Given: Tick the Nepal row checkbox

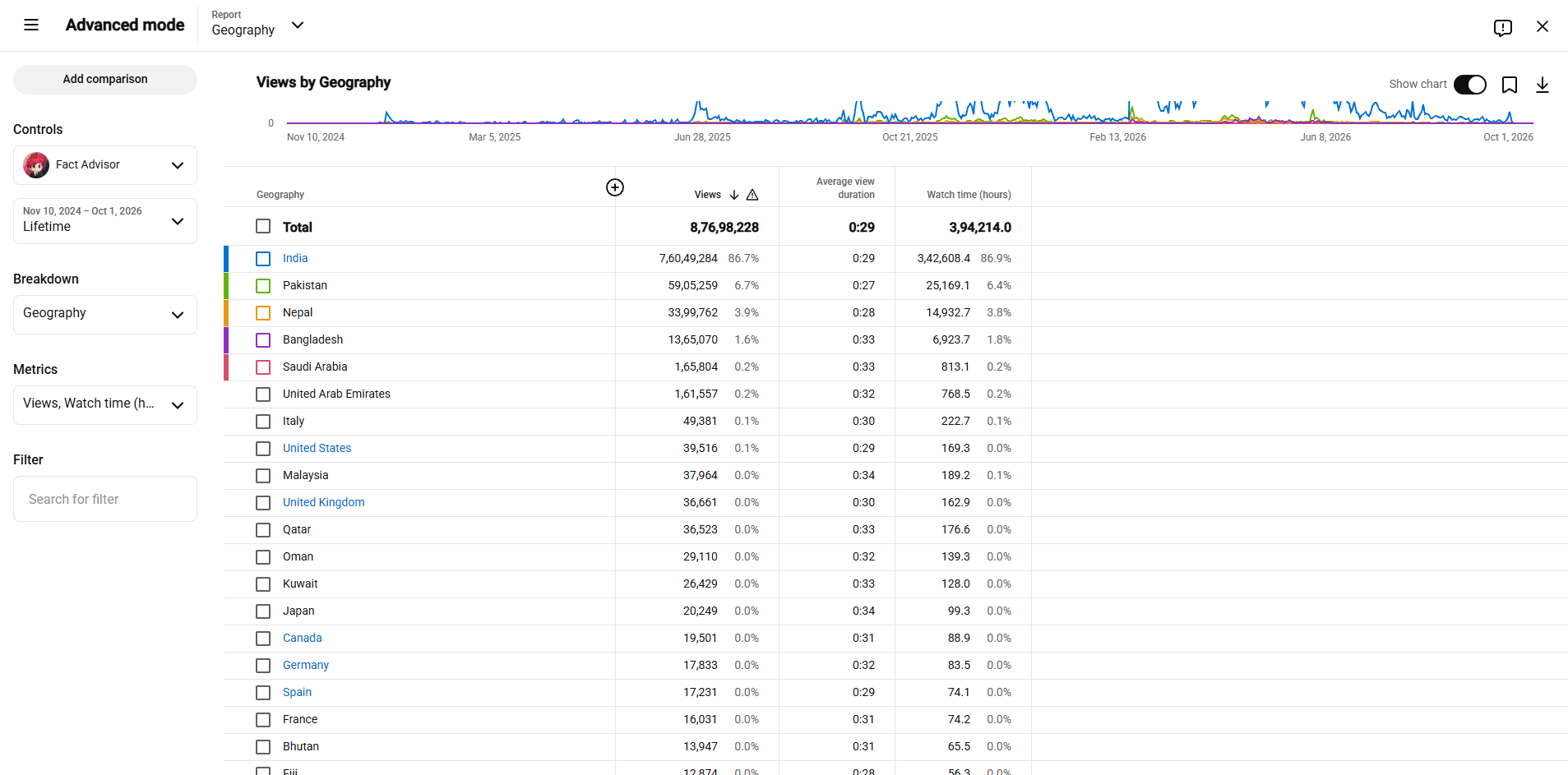Looking at the screenshot, I should click(263, 313).
